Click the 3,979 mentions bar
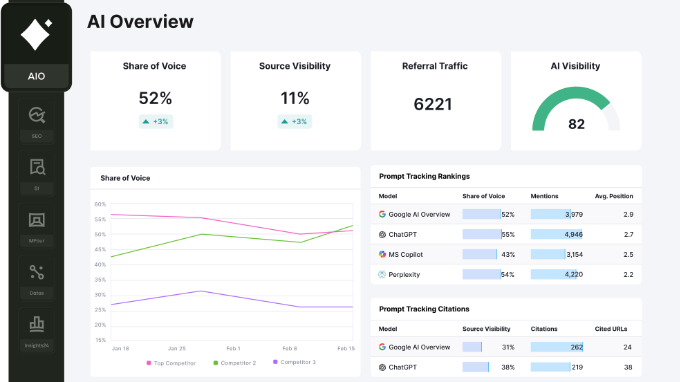The width and height of the screenshot is (680, 382). click(551, 214)
